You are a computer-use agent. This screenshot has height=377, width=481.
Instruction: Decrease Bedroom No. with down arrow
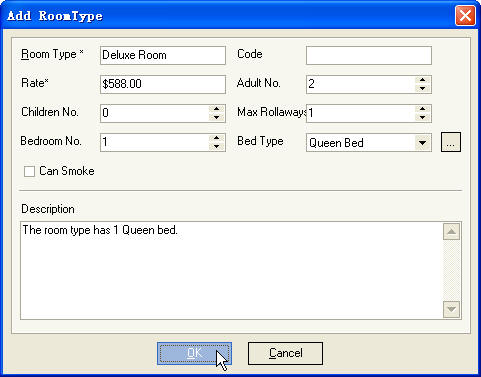216,146
